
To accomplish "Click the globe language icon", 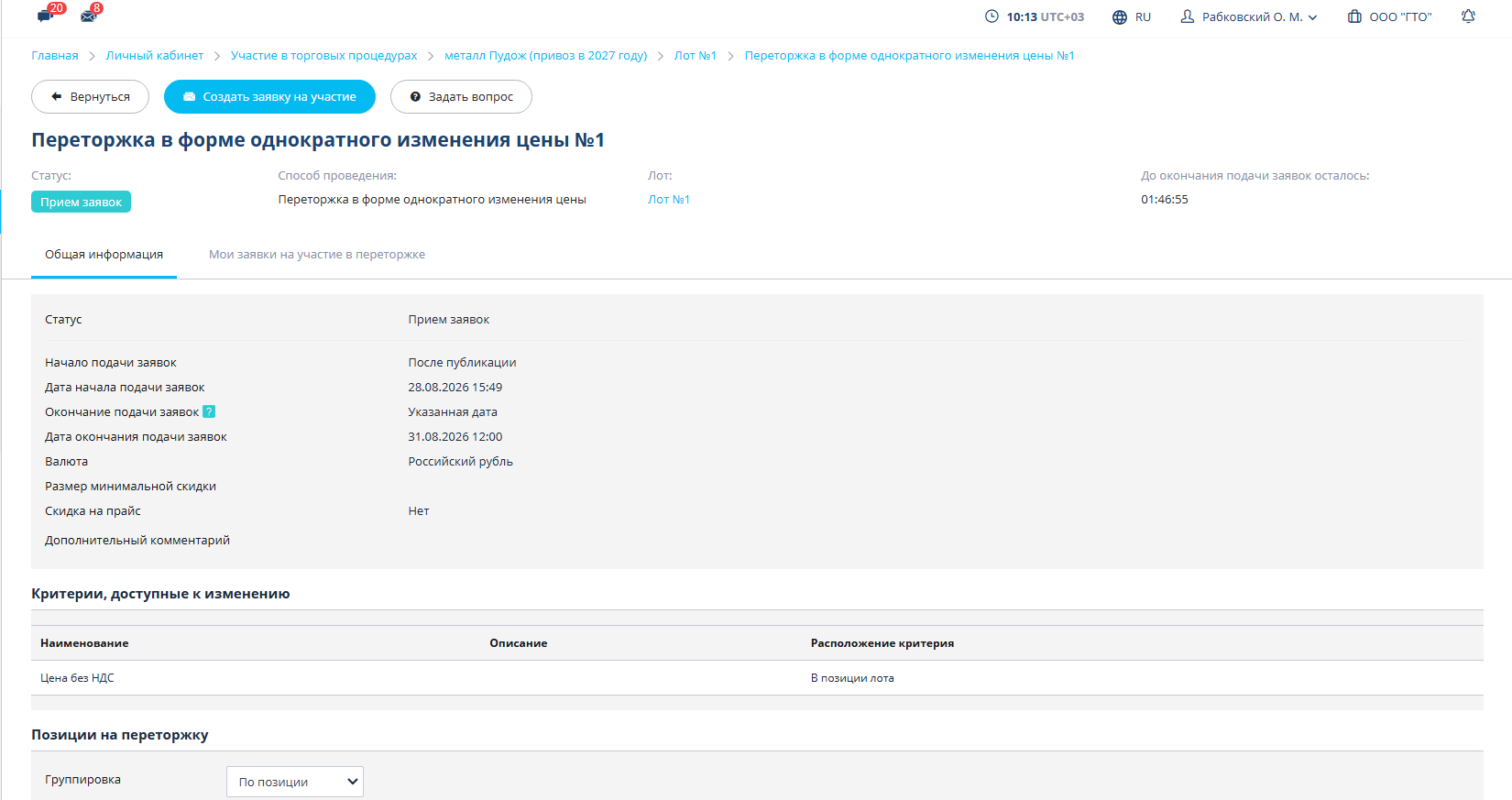I will (x=1120, y=17).
